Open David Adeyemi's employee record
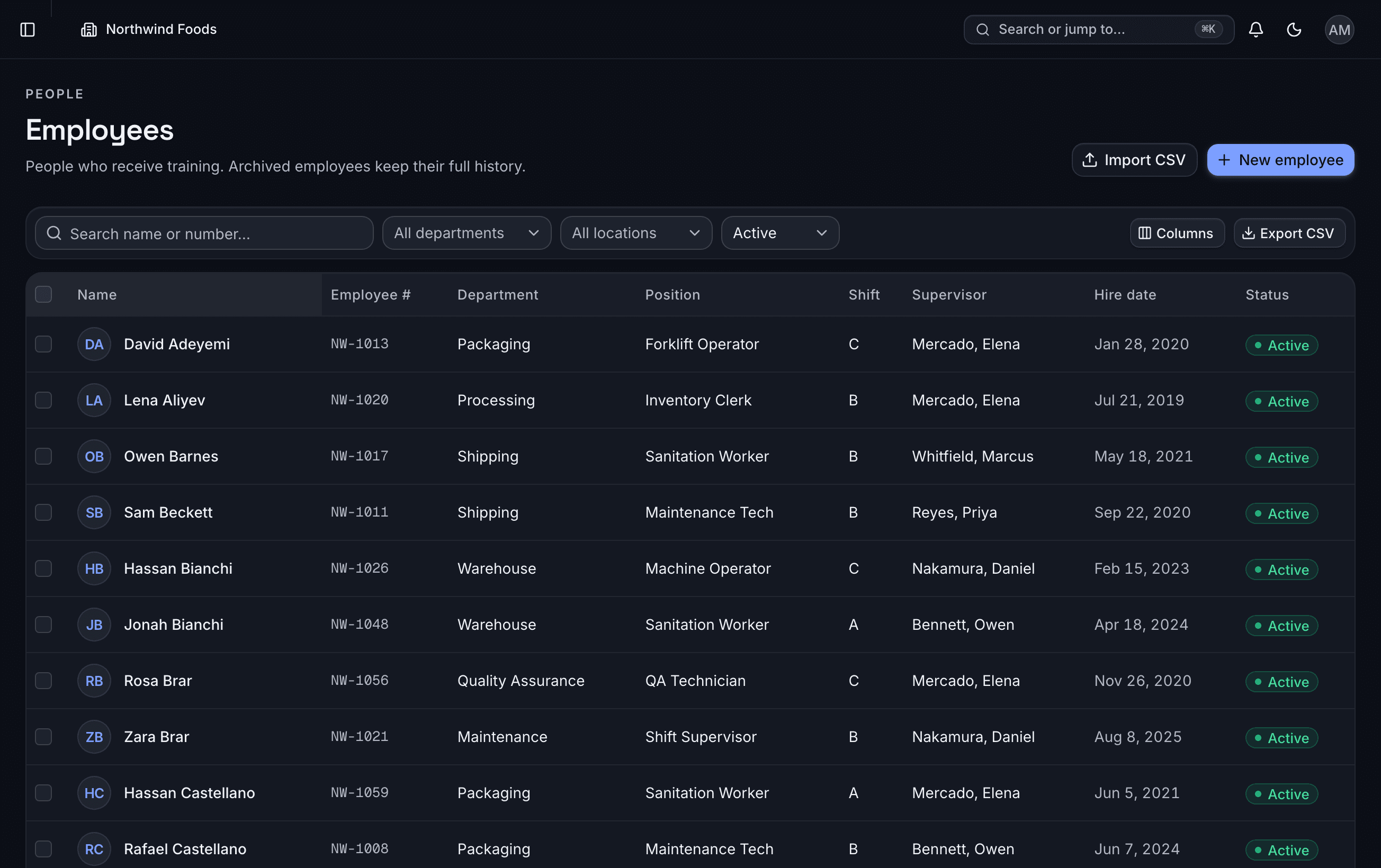 (177, 344)
